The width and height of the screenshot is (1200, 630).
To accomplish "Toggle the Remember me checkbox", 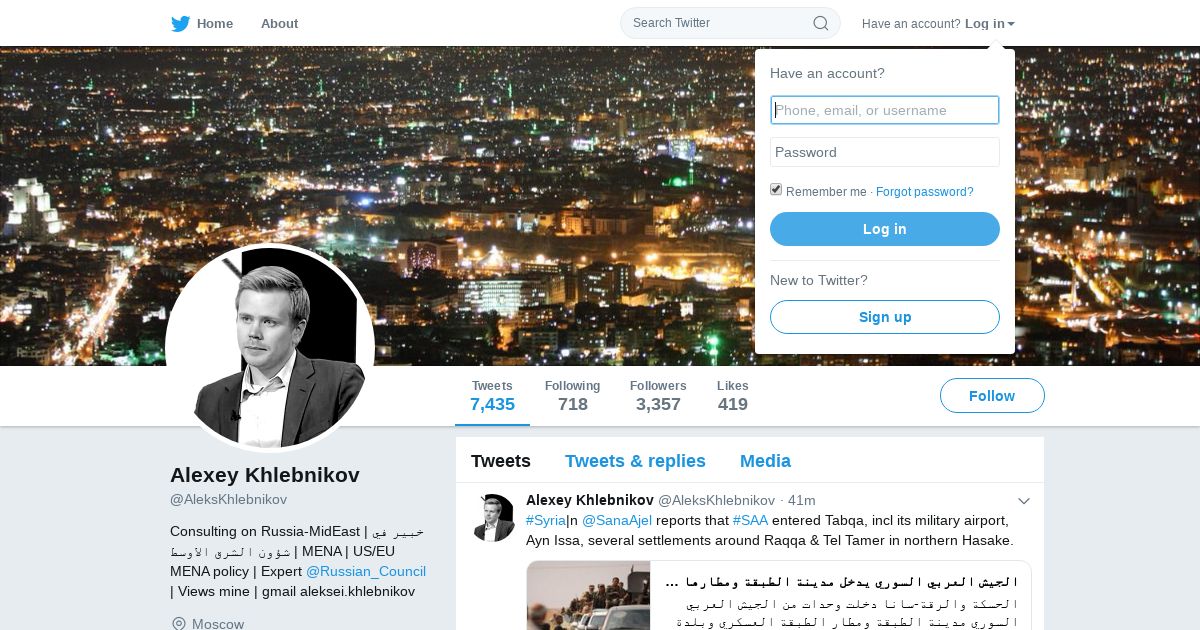I will (776, 190).
